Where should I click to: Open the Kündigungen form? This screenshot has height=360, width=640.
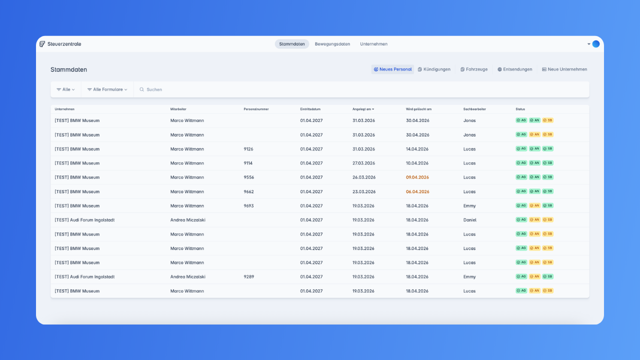(x=434, y=69)
